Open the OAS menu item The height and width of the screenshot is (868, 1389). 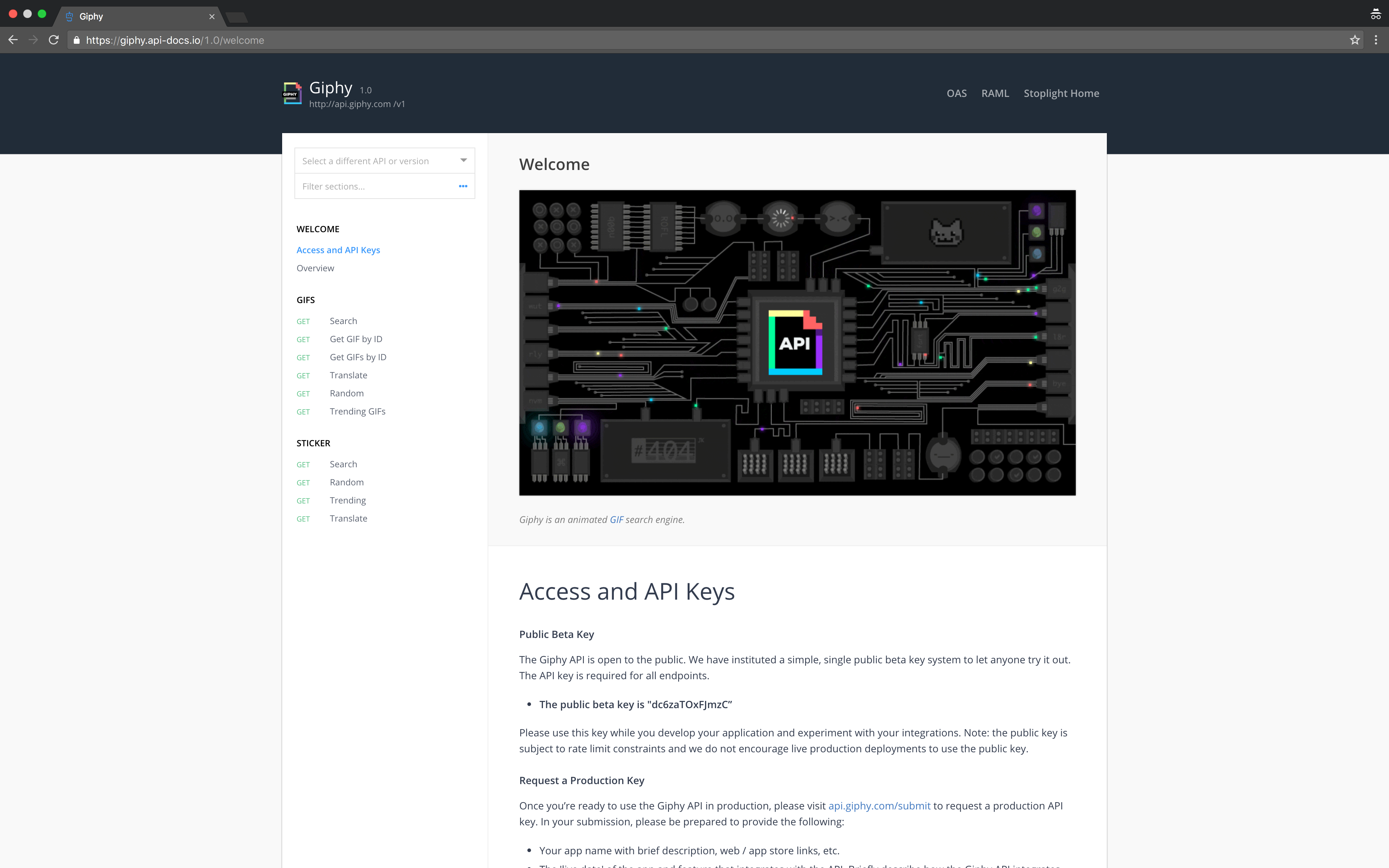point(956,93)
